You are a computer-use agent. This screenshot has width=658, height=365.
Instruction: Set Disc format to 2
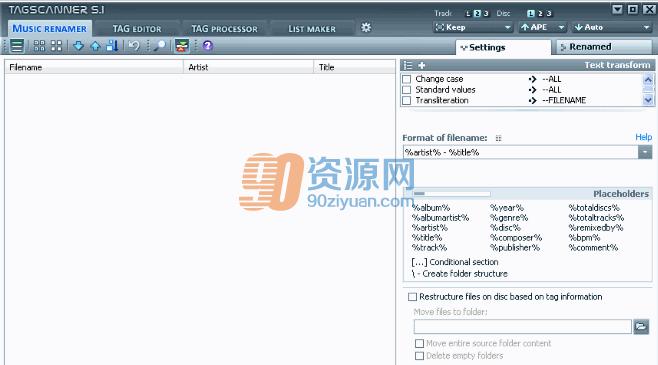[540, 13]
